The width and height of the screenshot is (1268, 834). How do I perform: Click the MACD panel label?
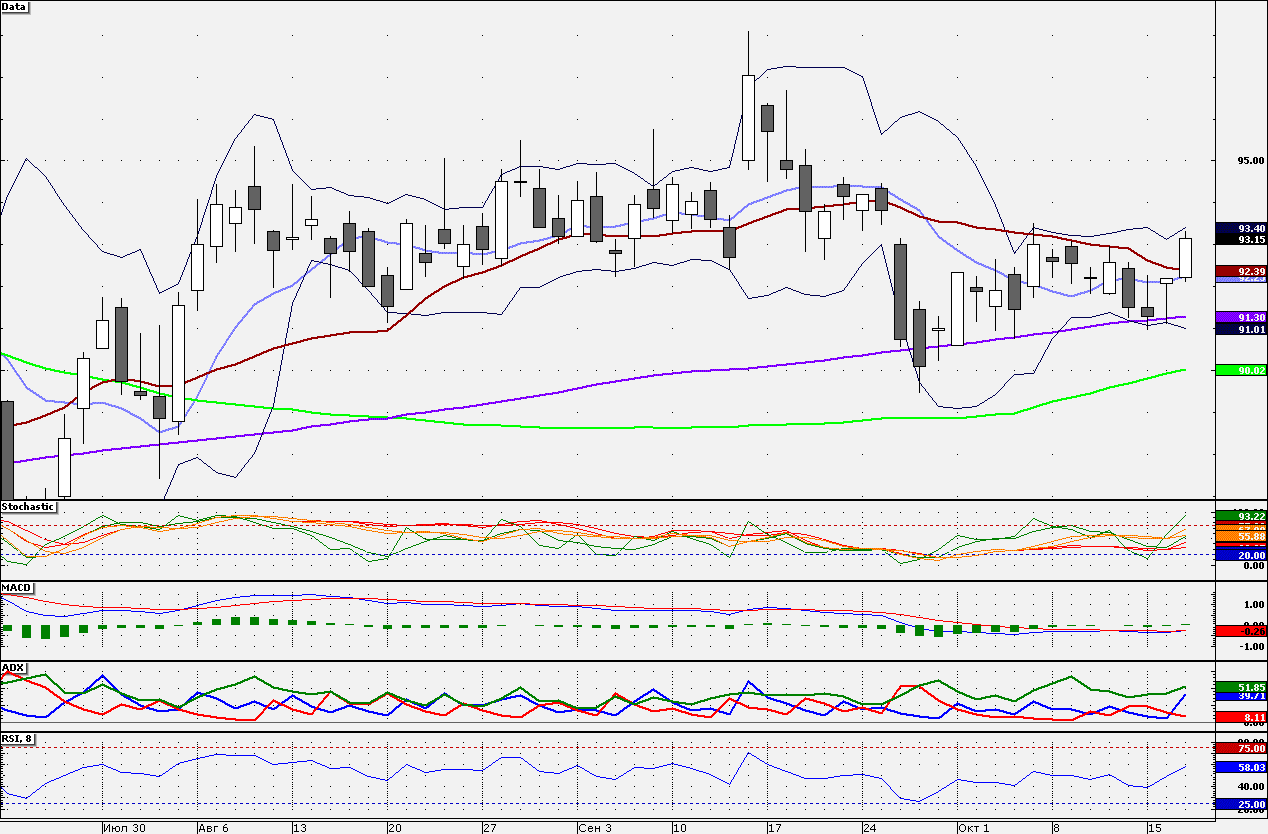(18, 587)
